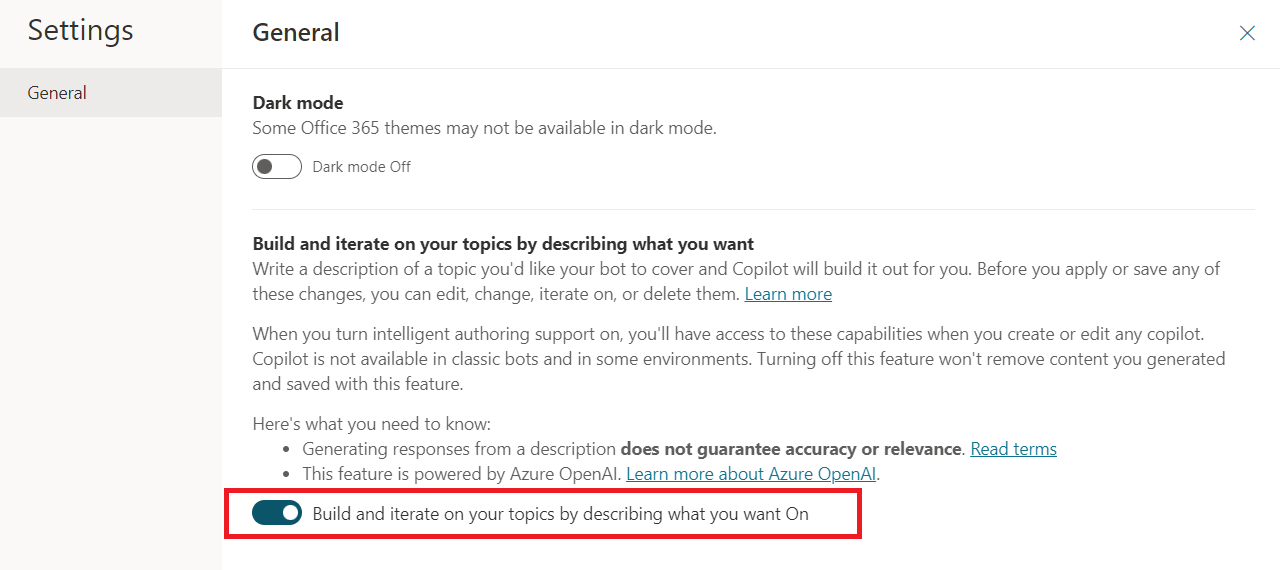The height and width of the screenshot is (570, 1280).
Task: Click the Office 365 themes description text
Action: tap(484, 128)
